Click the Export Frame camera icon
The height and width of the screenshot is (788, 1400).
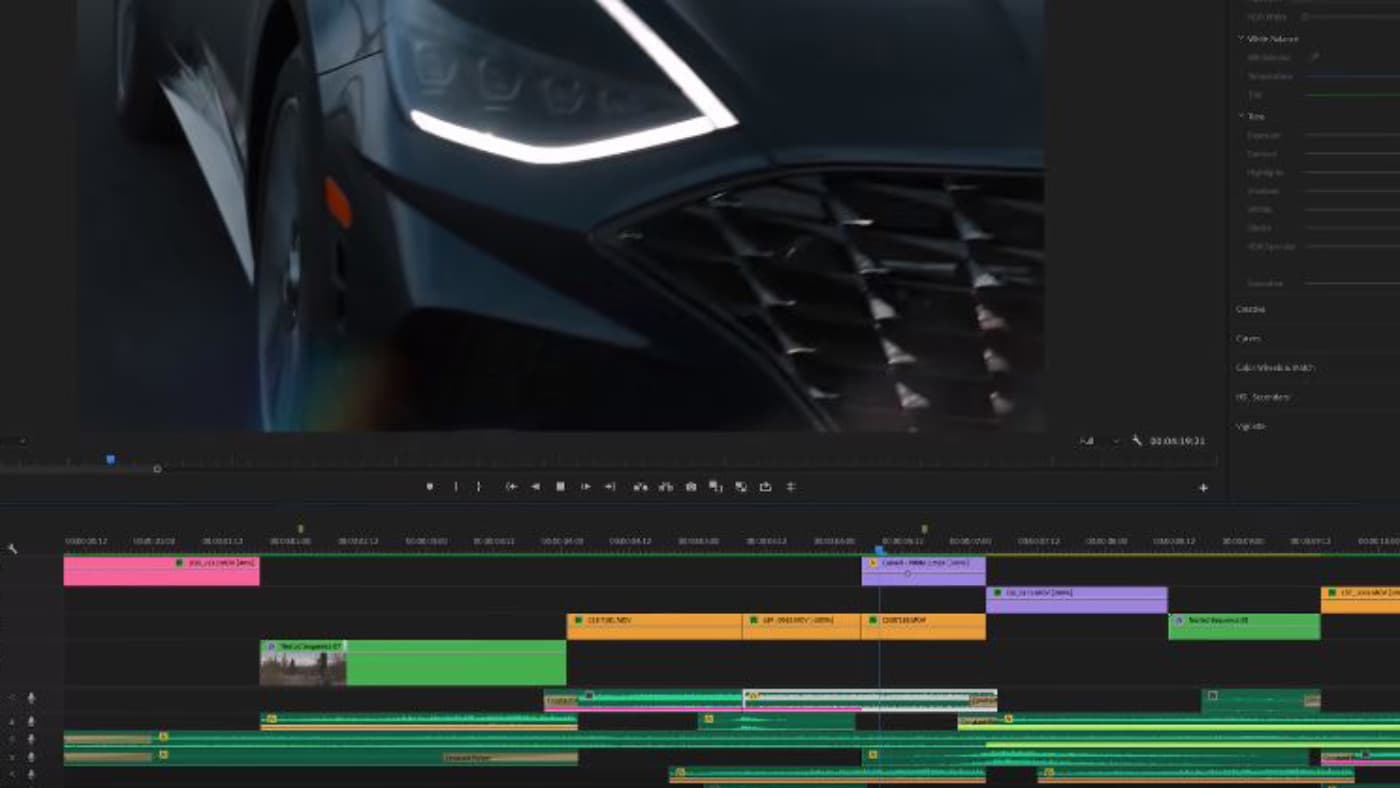692,486
